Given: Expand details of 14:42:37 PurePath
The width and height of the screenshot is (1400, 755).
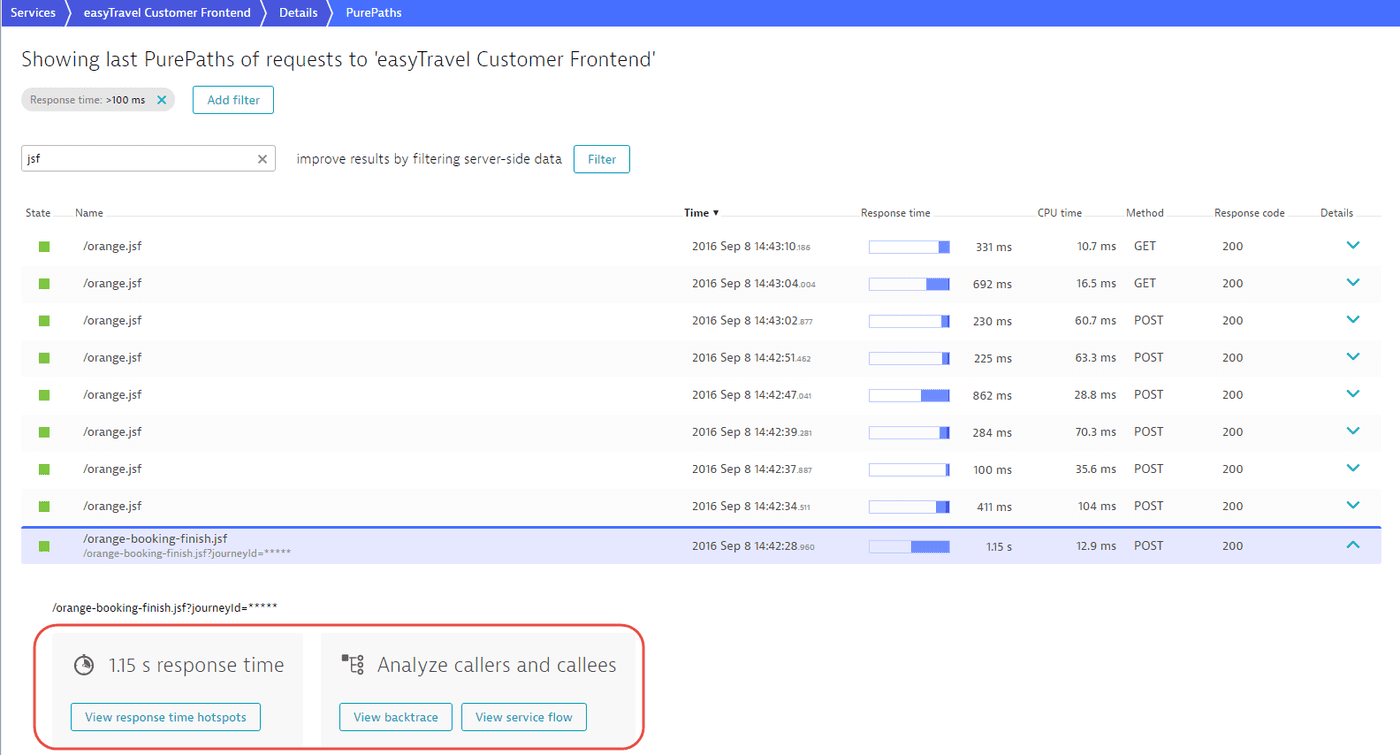Looking at the screenshot, I should (x=1353, y=467).
